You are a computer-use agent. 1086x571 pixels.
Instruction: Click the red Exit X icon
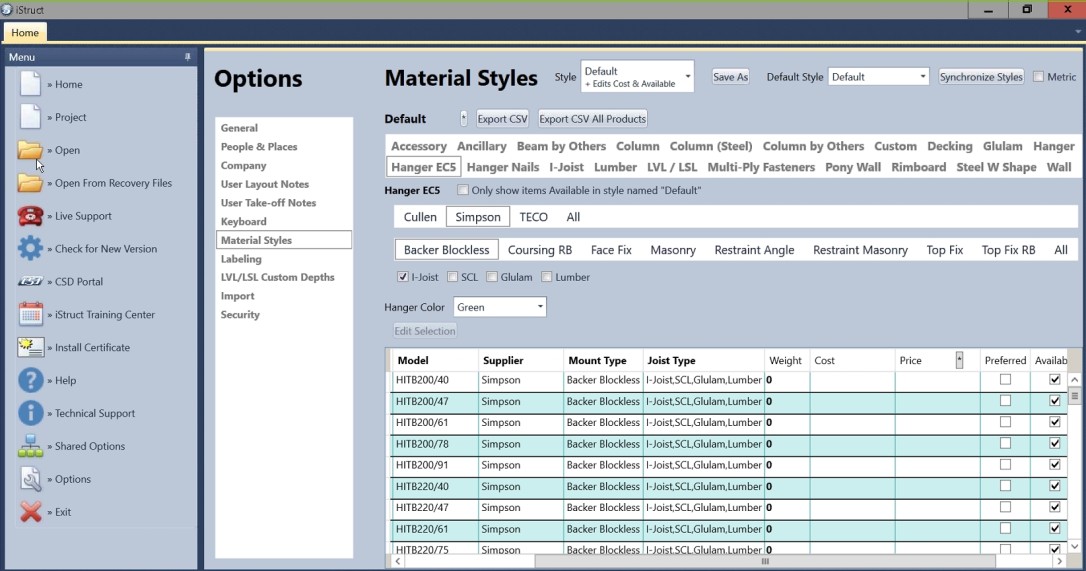tap(30, 512)
